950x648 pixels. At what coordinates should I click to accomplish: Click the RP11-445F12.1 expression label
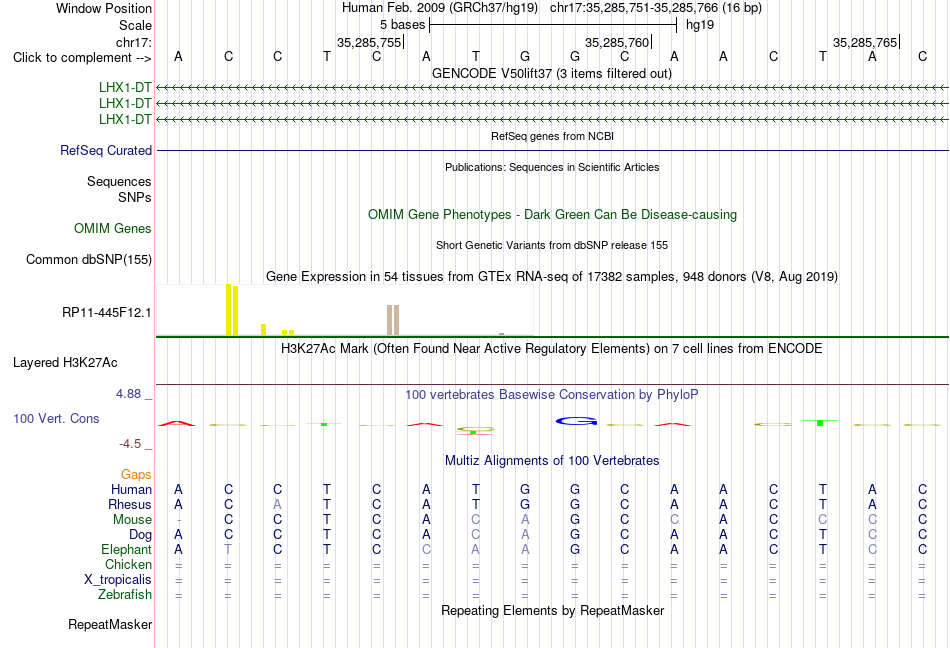[106, 312]
